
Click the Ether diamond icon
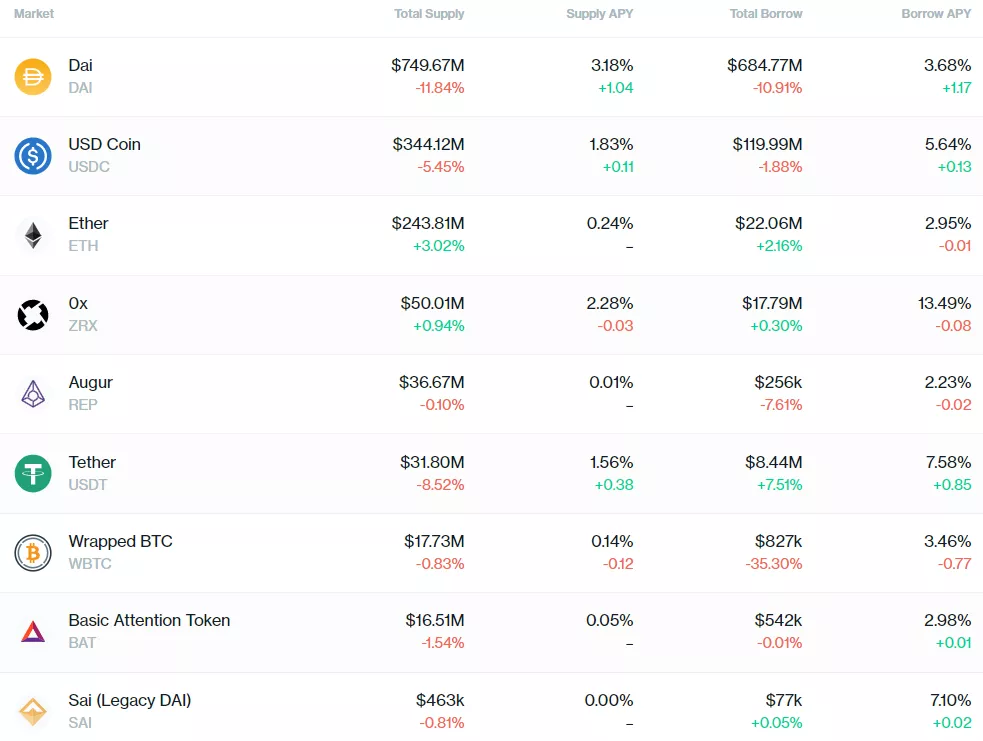point(33,235)
